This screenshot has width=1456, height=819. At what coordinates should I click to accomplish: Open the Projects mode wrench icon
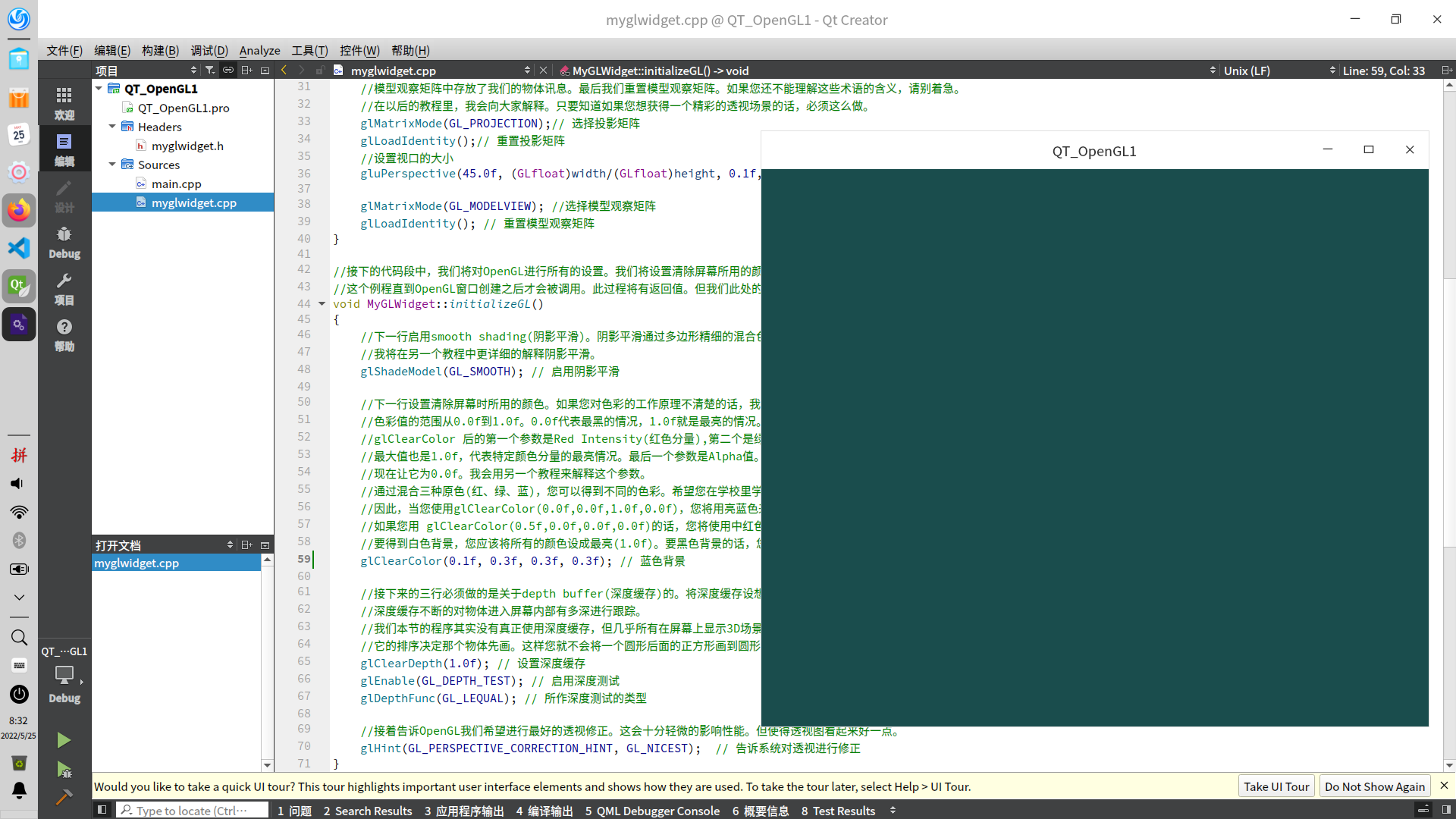64,289
